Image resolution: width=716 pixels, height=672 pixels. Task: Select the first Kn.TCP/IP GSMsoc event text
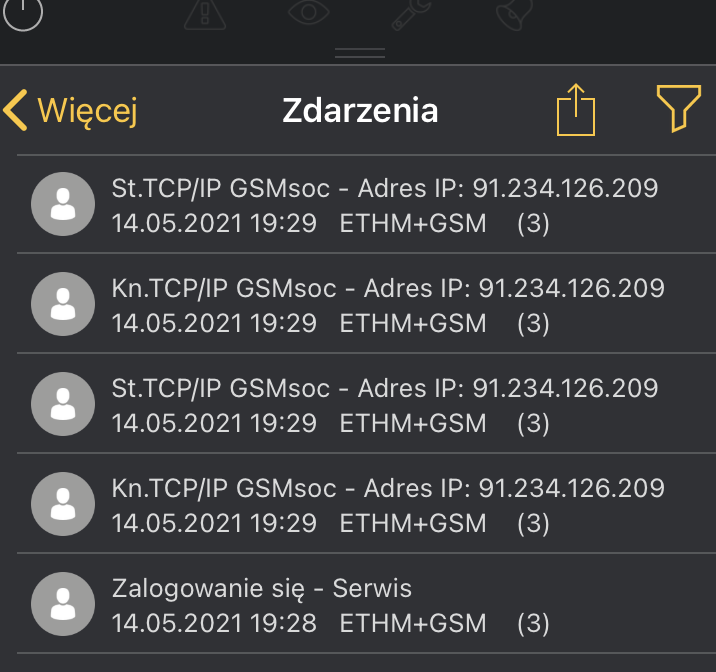point(388,288)
